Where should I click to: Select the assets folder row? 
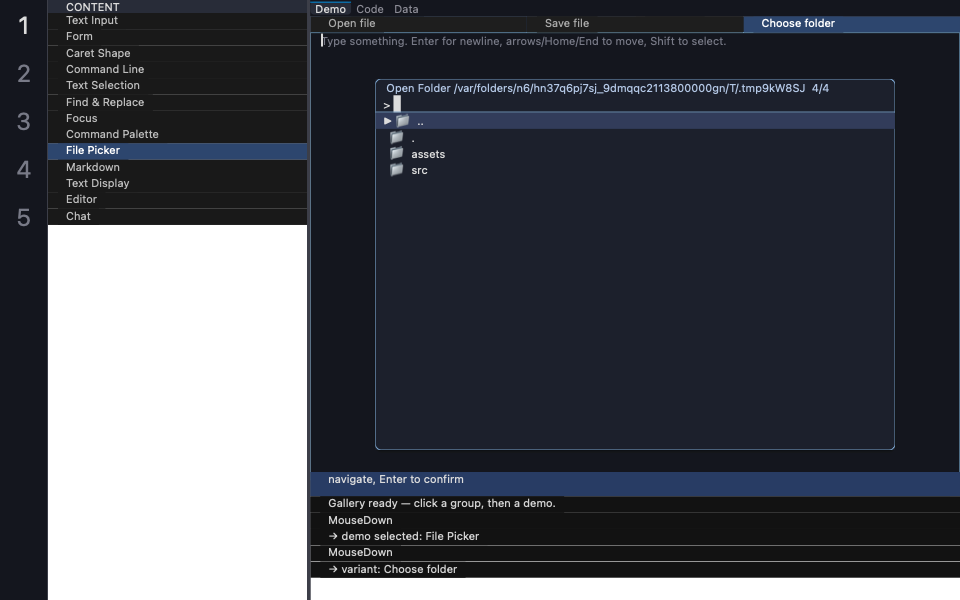[635, 154]
